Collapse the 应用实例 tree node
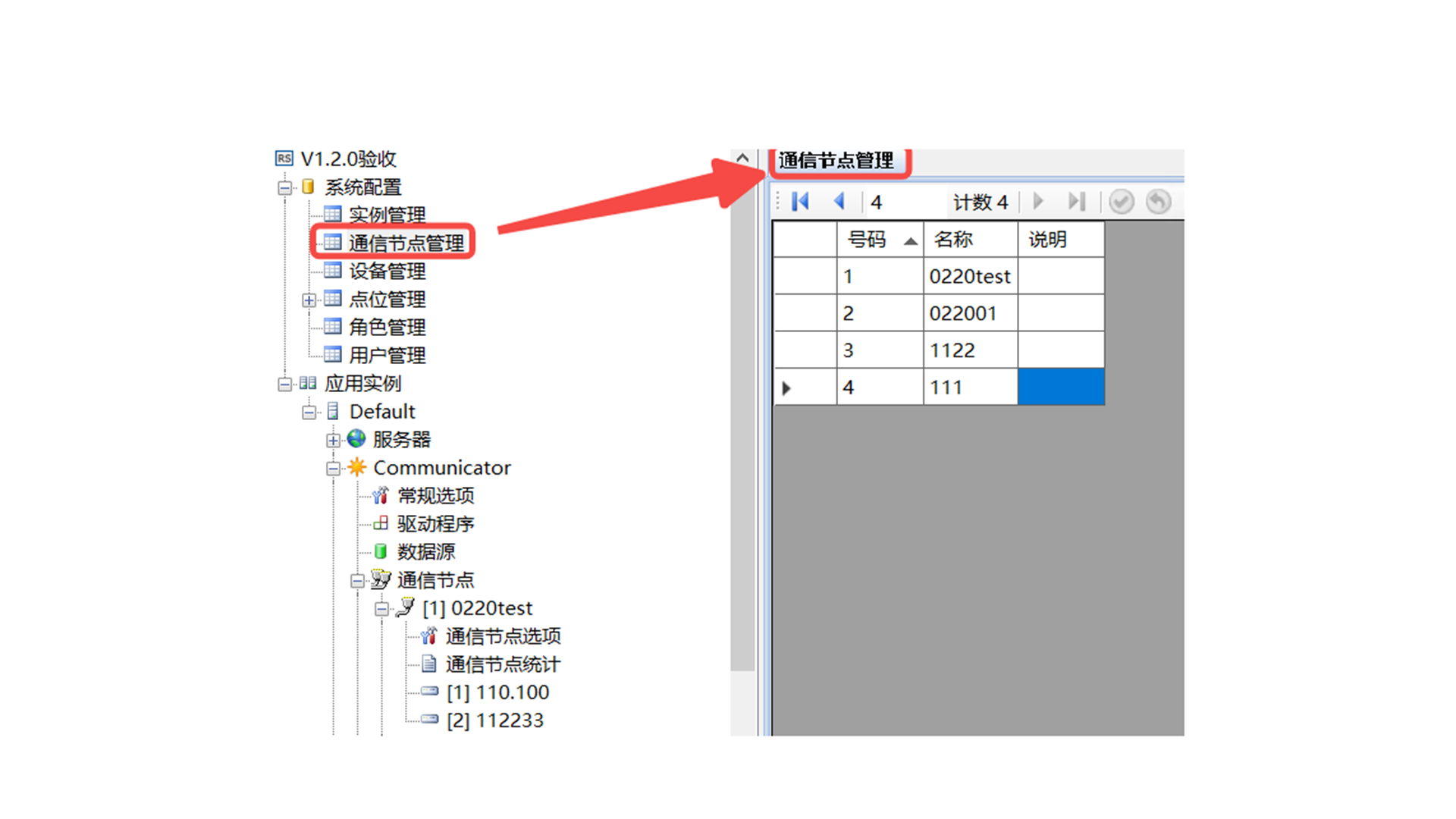The height and width of the screenshot is (819, 1456). (x=284, y=384)
